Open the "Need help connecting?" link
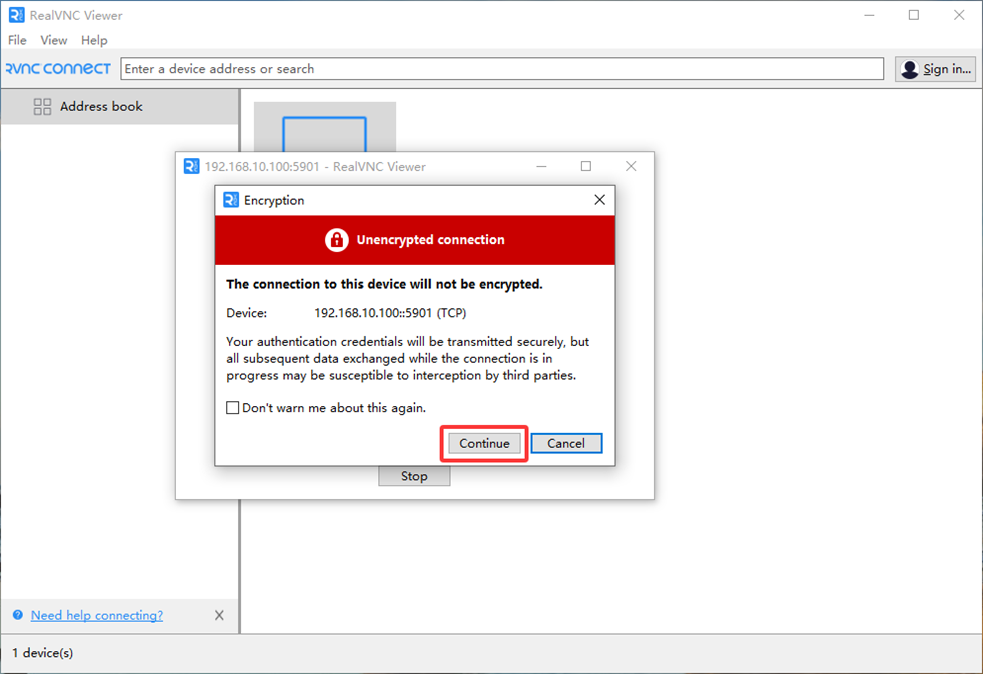 [x=96, y=615]
